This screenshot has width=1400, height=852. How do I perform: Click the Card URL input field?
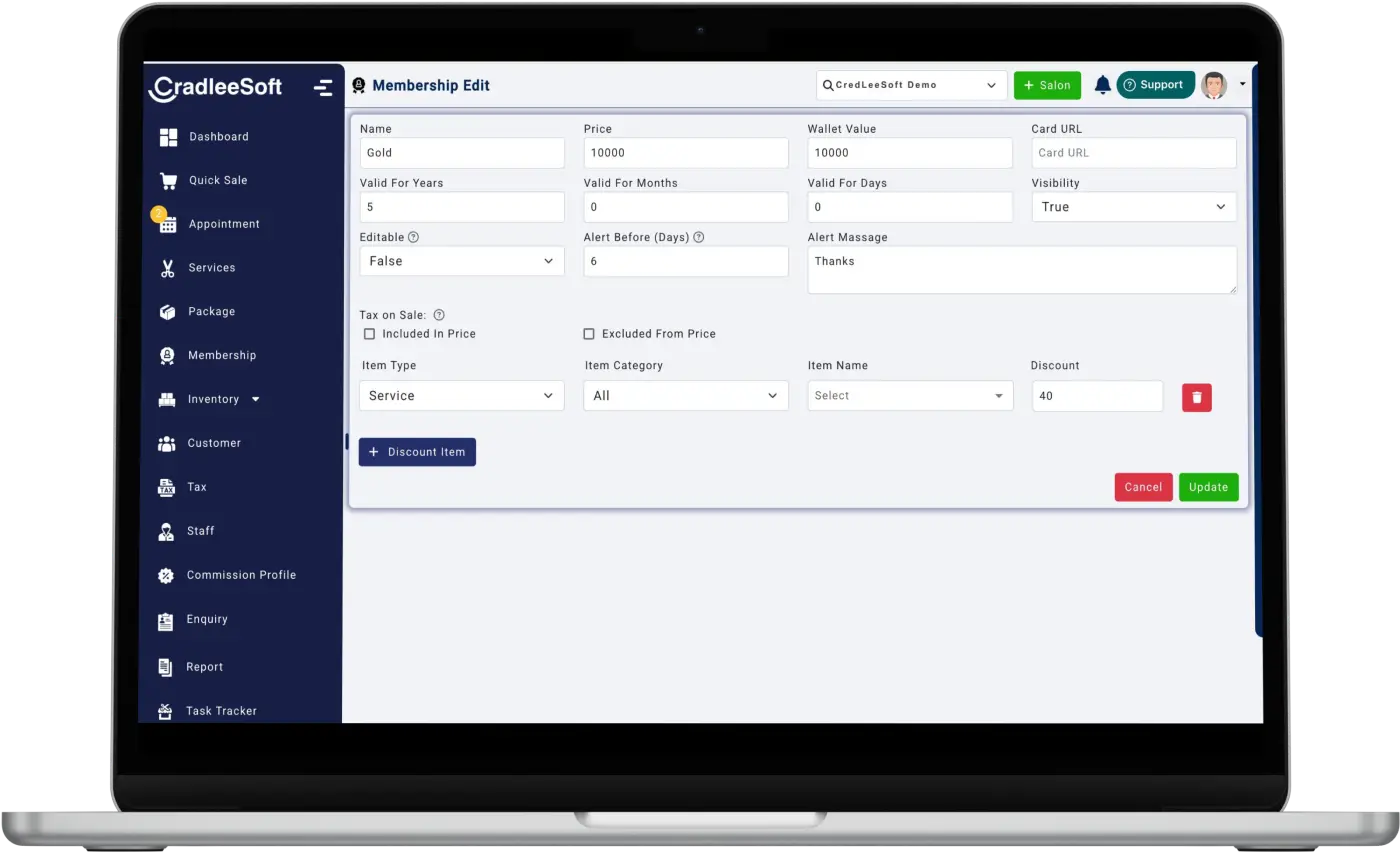coord(1133,153)
